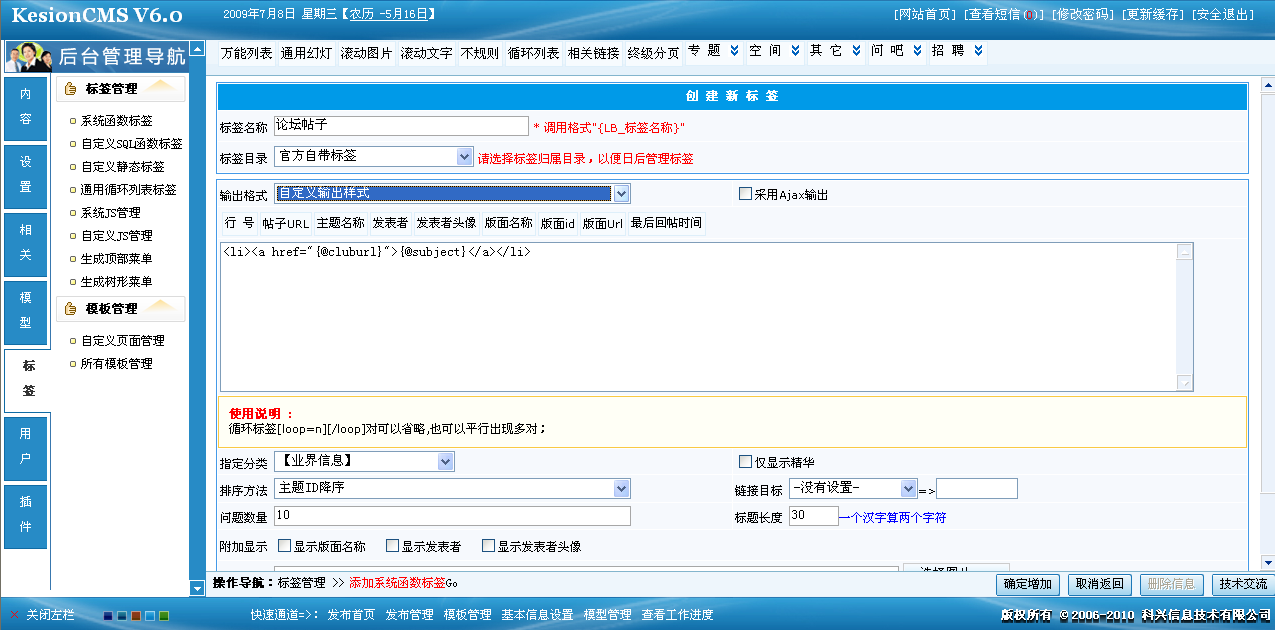This screenshot has height=630, width=1275.
Task: Click the double chevron next to 专题
Action: pyautogui.click(x=735, y=51)
